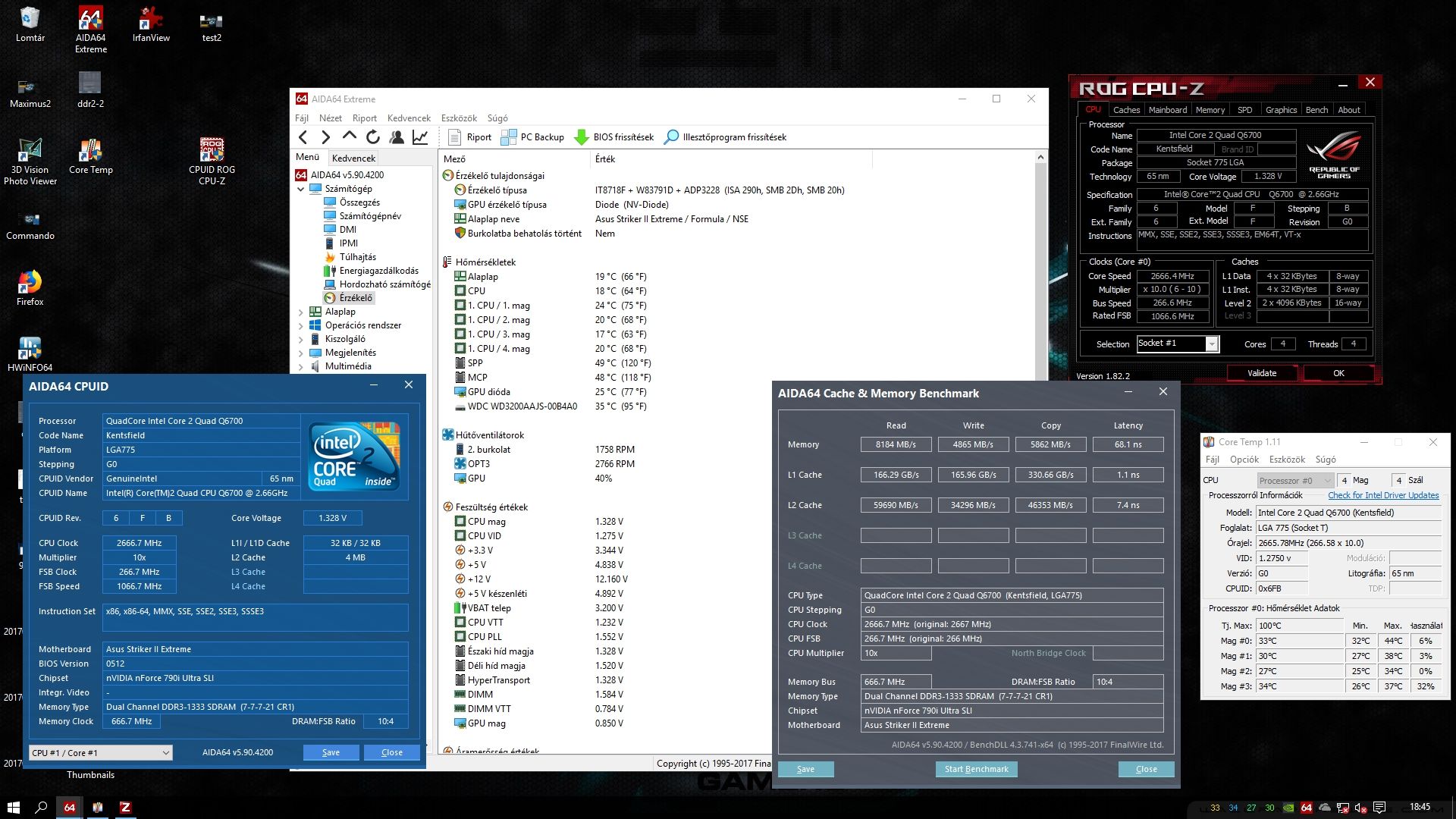This screenshot has width=1456, height=819.
Task: Open the Riport menu in AIDA64
Action: pyautogui.click(x=365, y=118)
